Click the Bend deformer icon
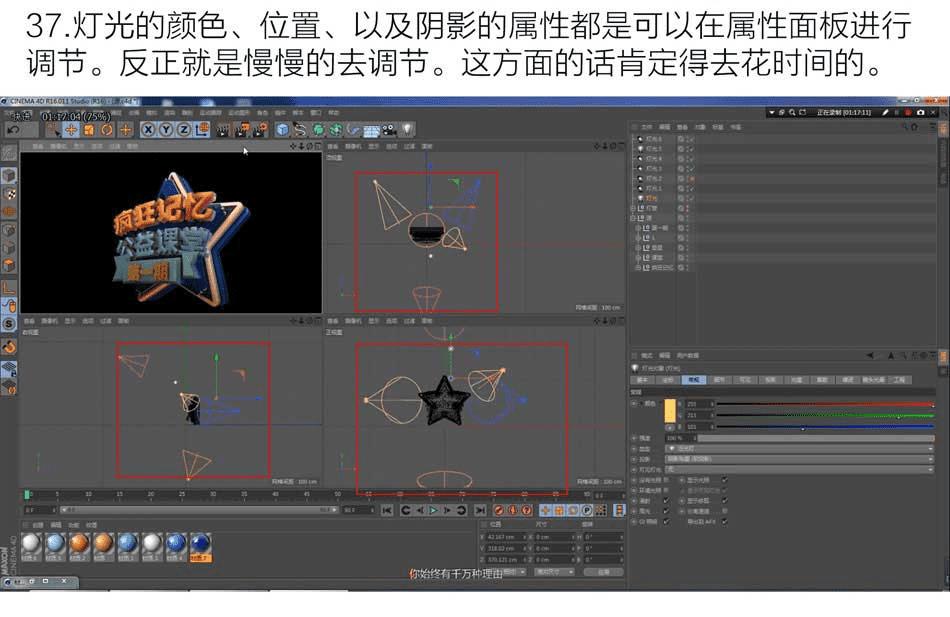The image size is (950, 617). 353,130
